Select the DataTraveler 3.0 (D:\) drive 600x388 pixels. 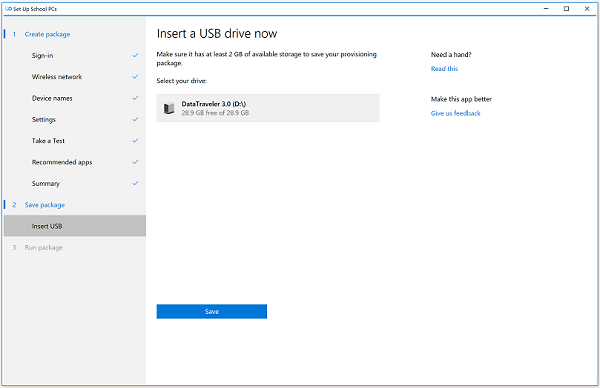[x=268, y=108]
